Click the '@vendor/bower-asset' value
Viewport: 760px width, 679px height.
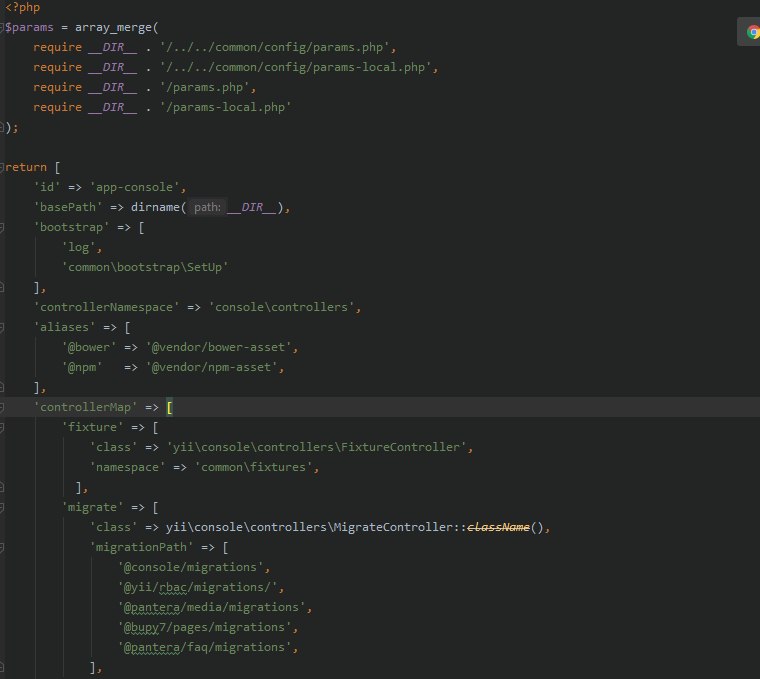point(219,347)
